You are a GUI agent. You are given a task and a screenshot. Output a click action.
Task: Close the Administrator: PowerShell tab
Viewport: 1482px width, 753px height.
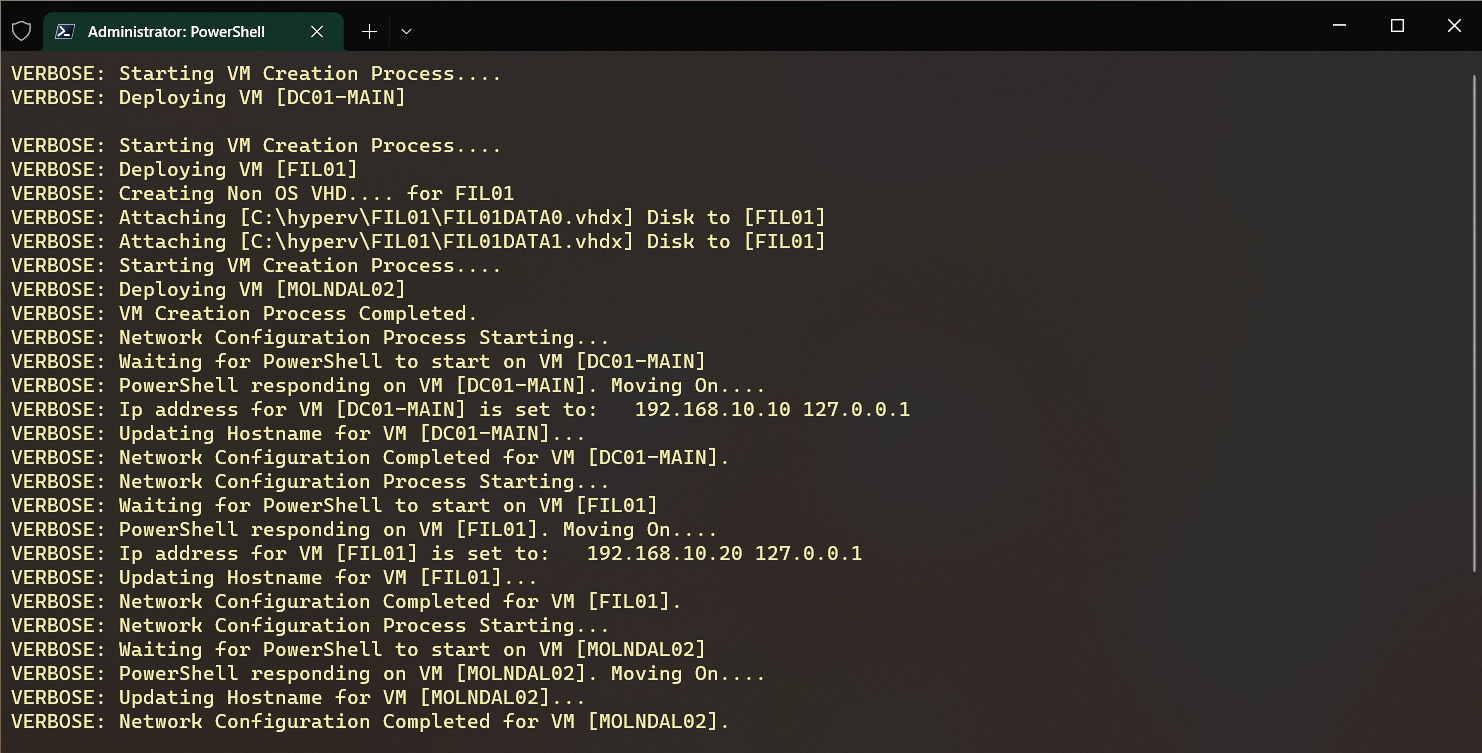pos(317,31)
